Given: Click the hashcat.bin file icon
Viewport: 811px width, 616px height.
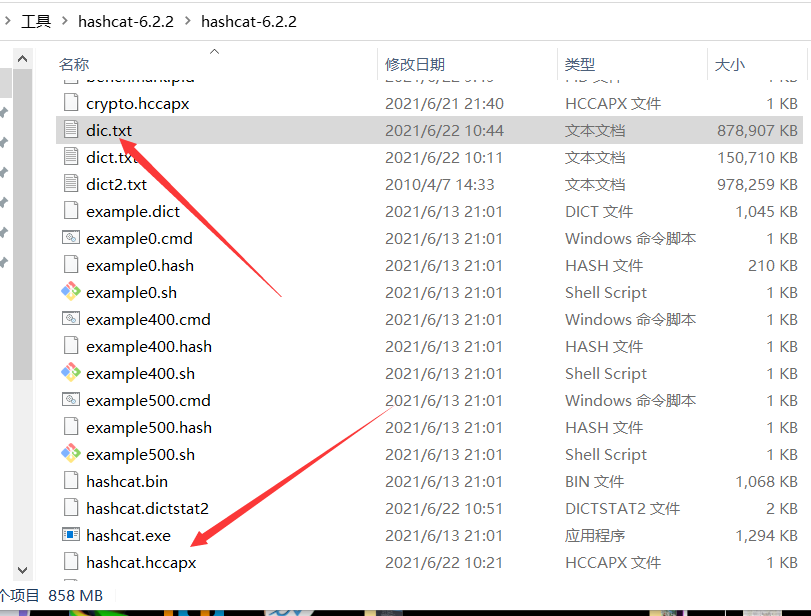Looking at the screenshot, I should (71, 481).
